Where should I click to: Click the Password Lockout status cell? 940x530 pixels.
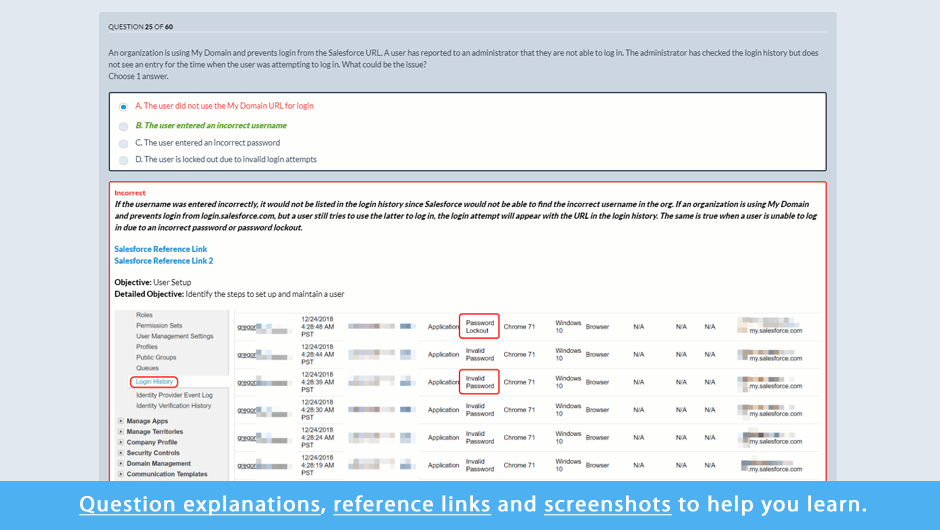[479, 326]
